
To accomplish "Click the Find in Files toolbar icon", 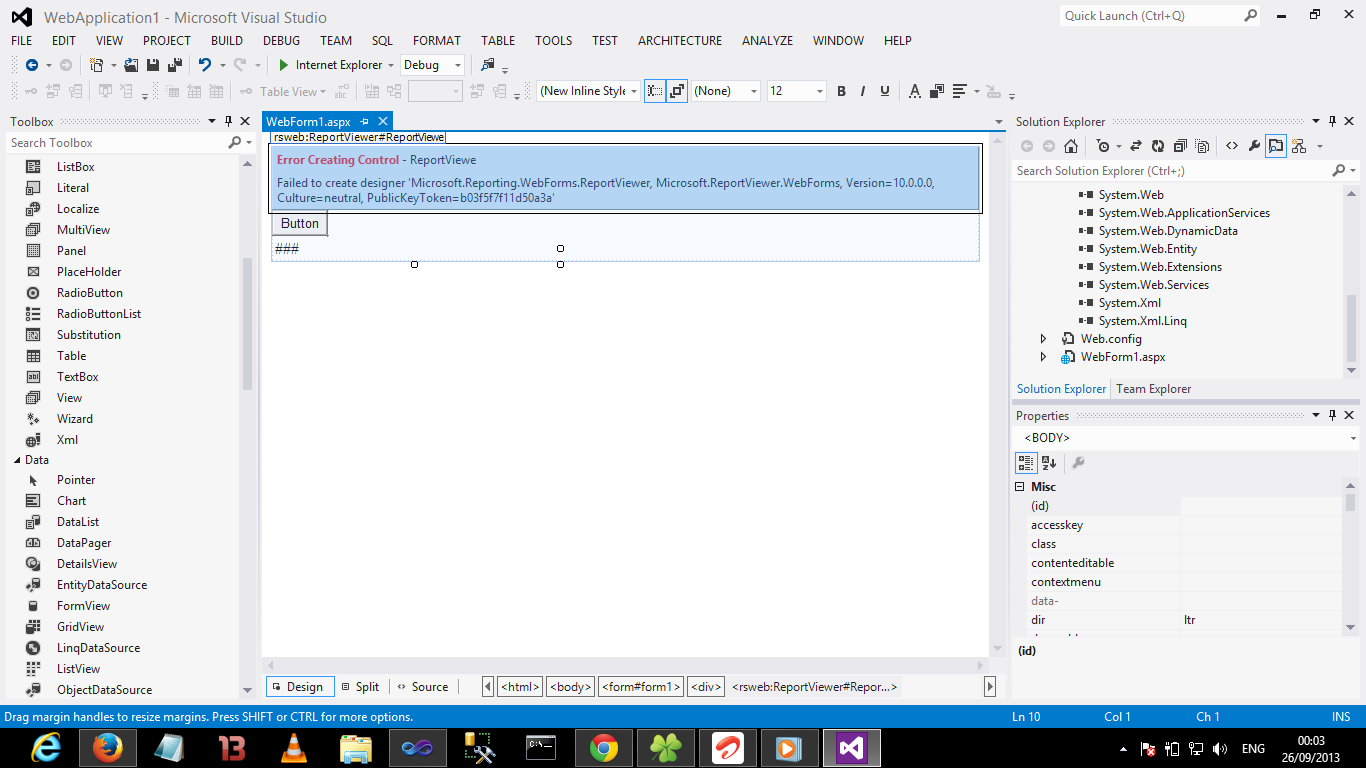I will 488,65.
